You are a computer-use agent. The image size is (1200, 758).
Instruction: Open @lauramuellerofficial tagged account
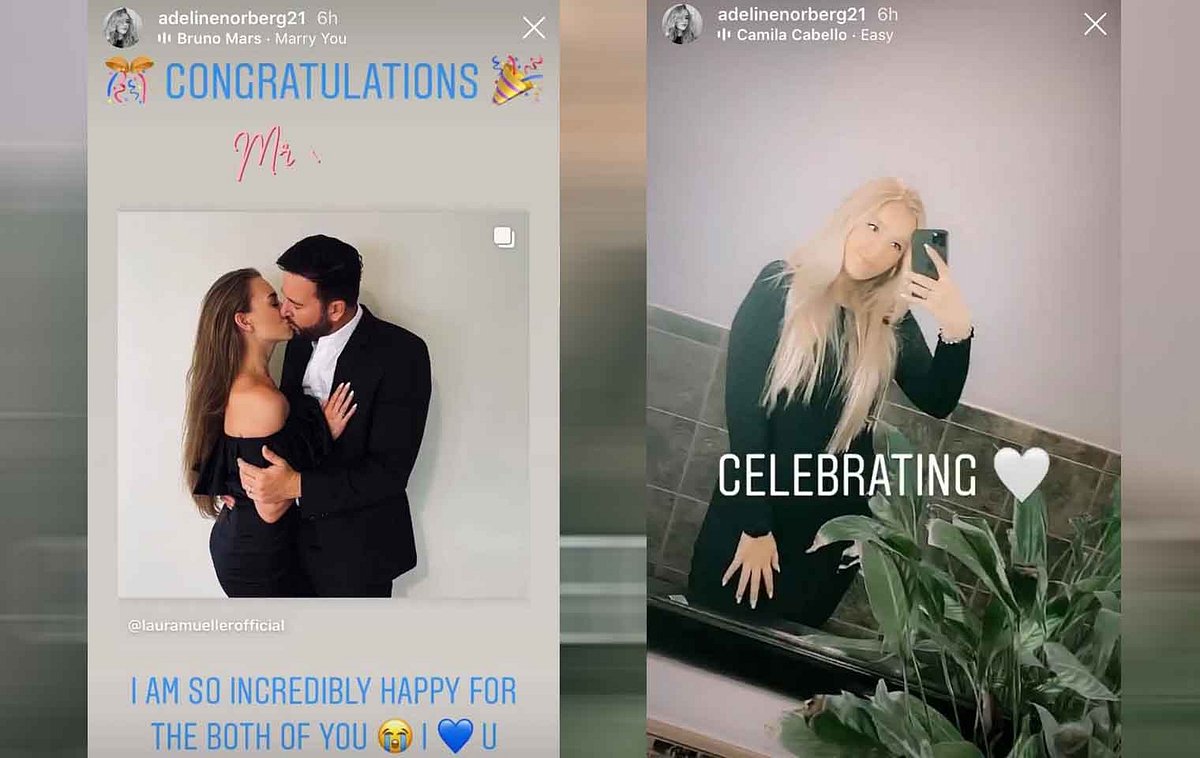[206, 625]
